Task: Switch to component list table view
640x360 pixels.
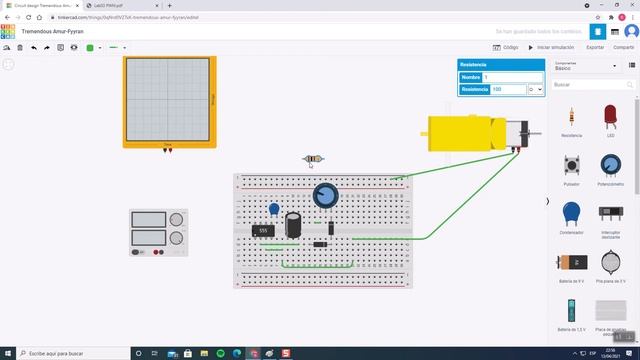Action: pos(615,32)
